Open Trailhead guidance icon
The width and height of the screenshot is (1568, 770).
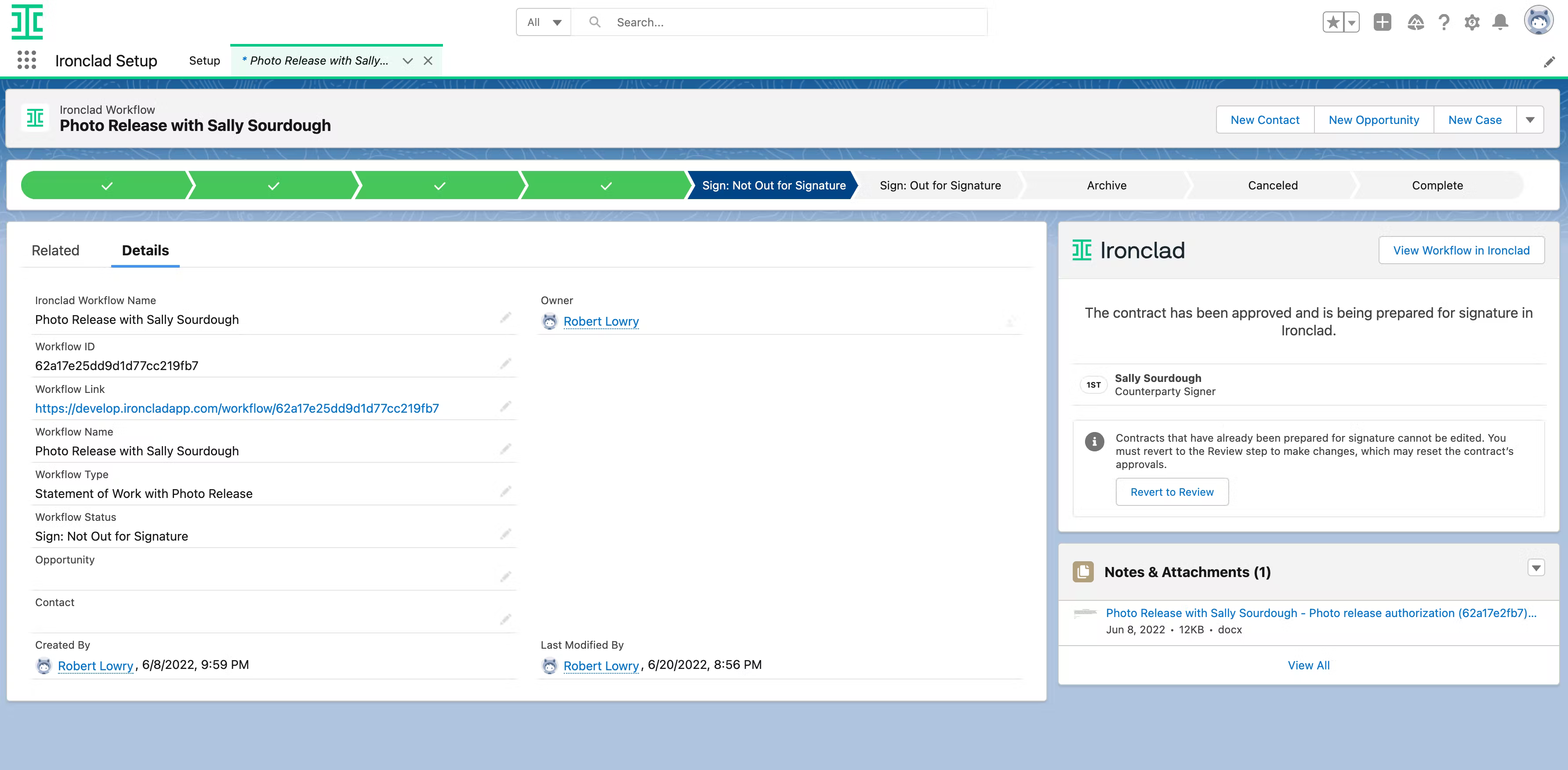(1416, 22)
